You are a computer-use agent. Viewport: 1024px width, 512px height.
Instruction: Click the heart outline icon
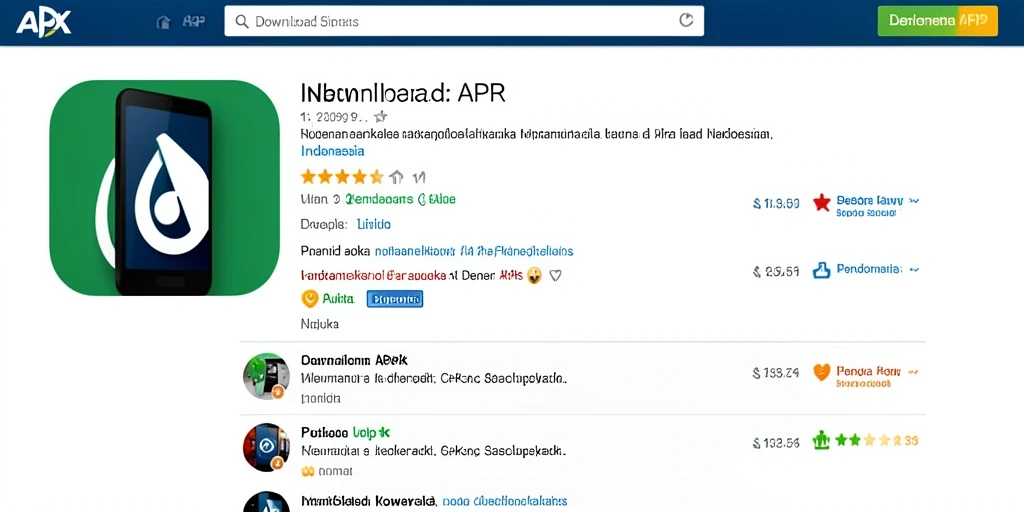pos(555,276)
